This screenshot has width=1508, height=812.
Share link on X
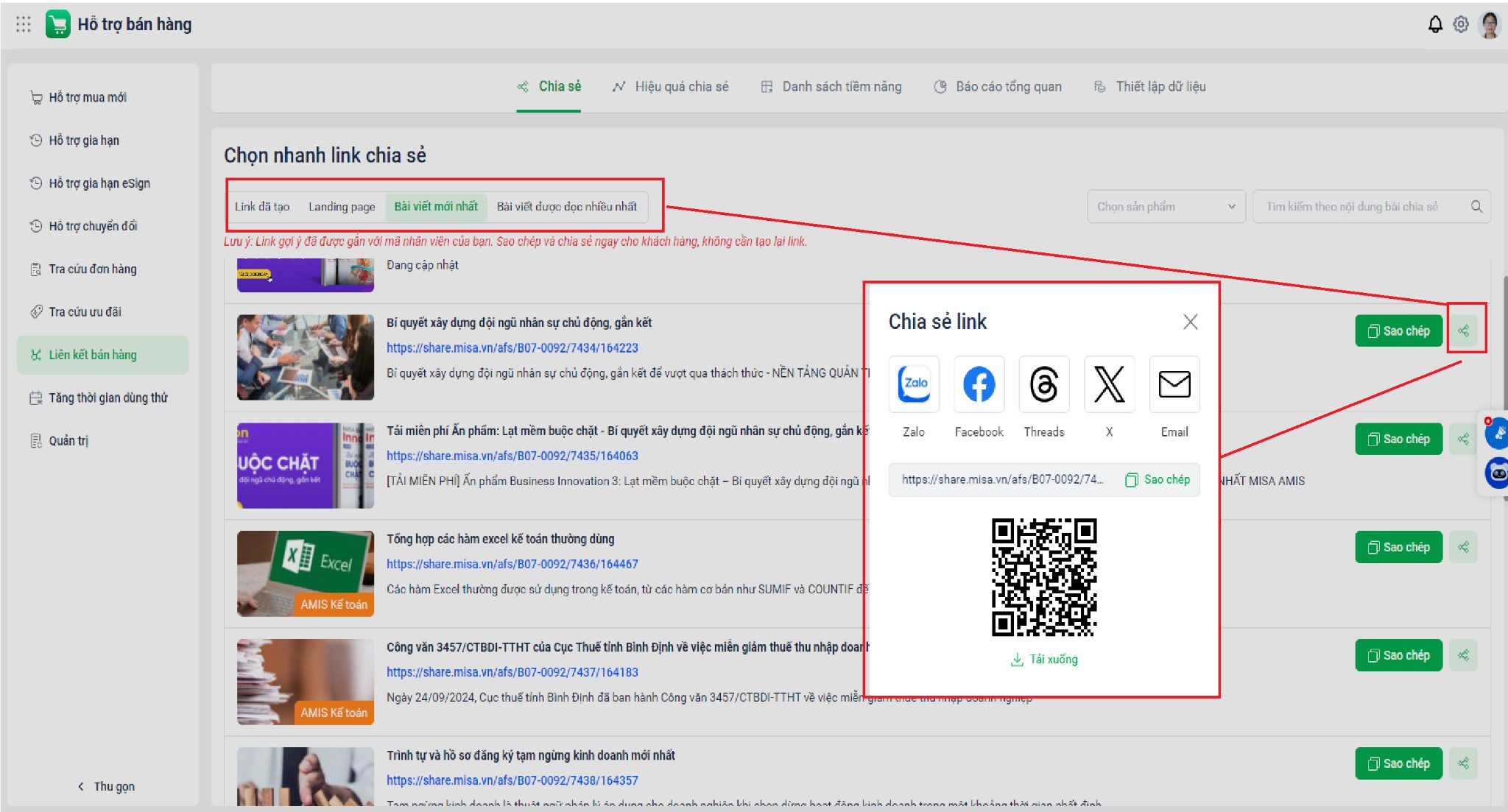pos(1109,384)
